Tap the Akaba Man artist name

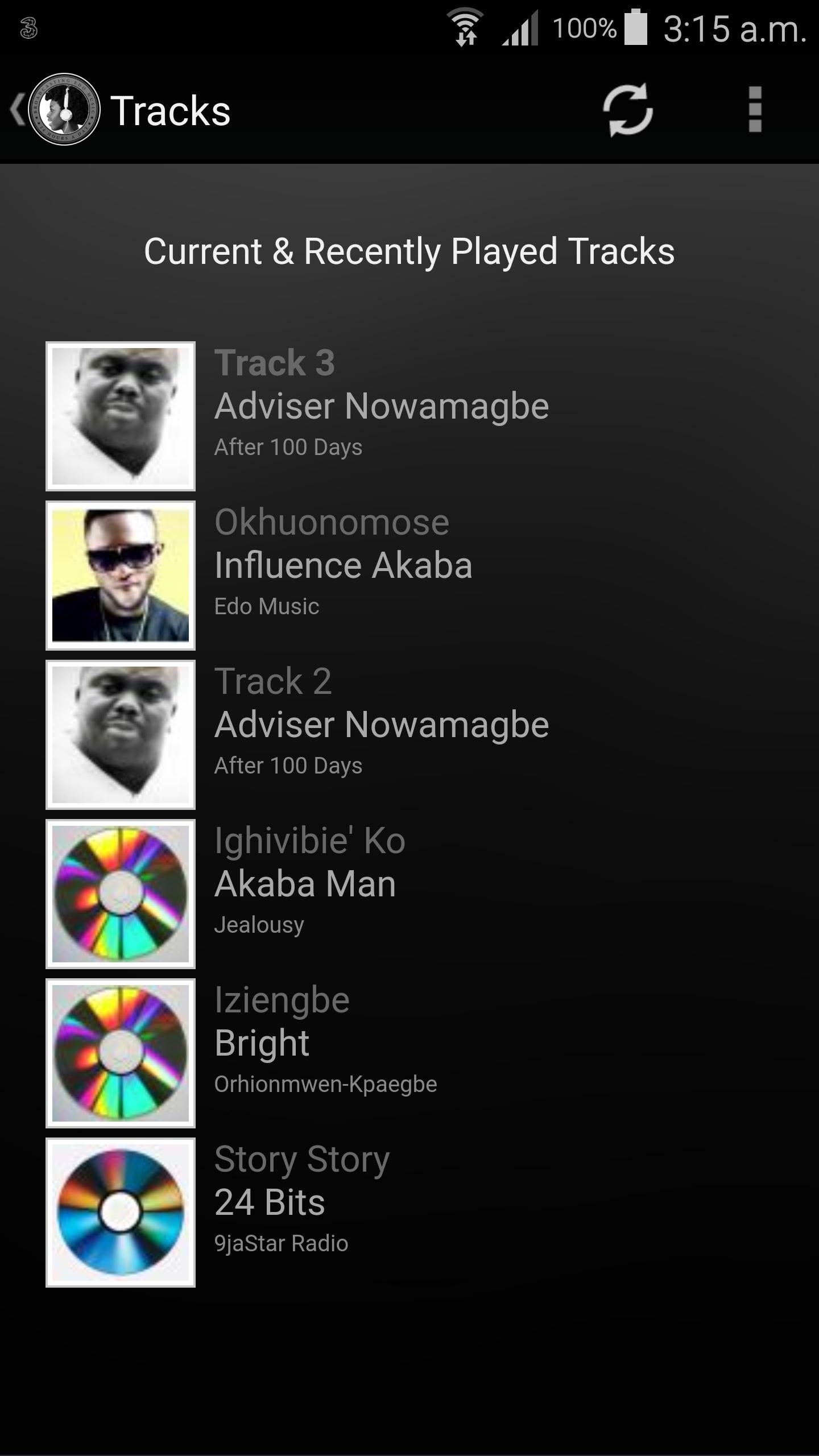pos(305,884)
